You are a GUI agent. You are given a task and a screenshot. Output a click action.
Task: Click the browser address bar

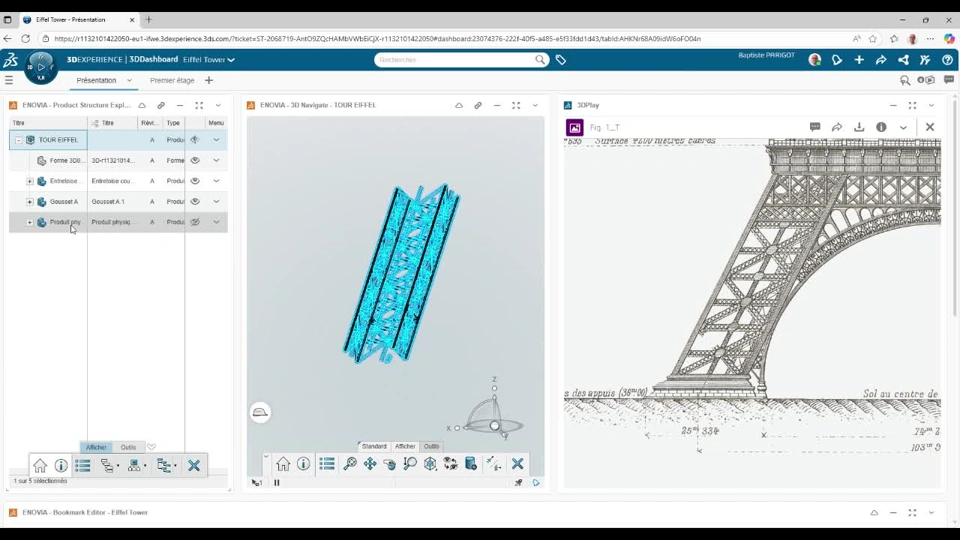click(x=447, y=39)
